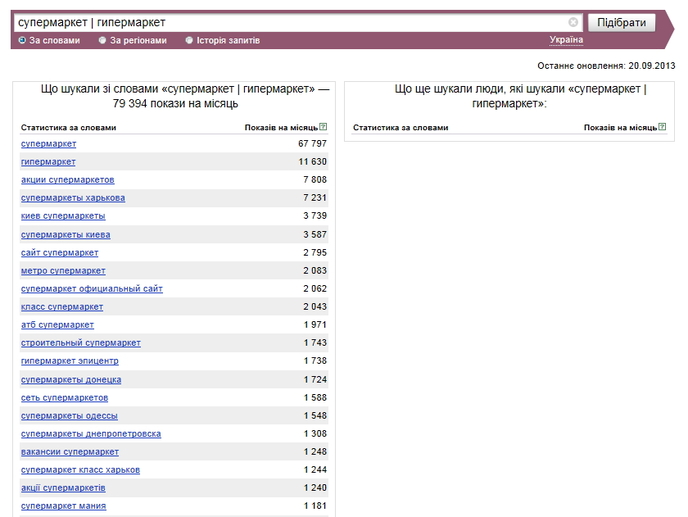The width and height of the screenshot is (688, 517).
Task: Click the value '2 083' in the table
Action: (315, 271)
